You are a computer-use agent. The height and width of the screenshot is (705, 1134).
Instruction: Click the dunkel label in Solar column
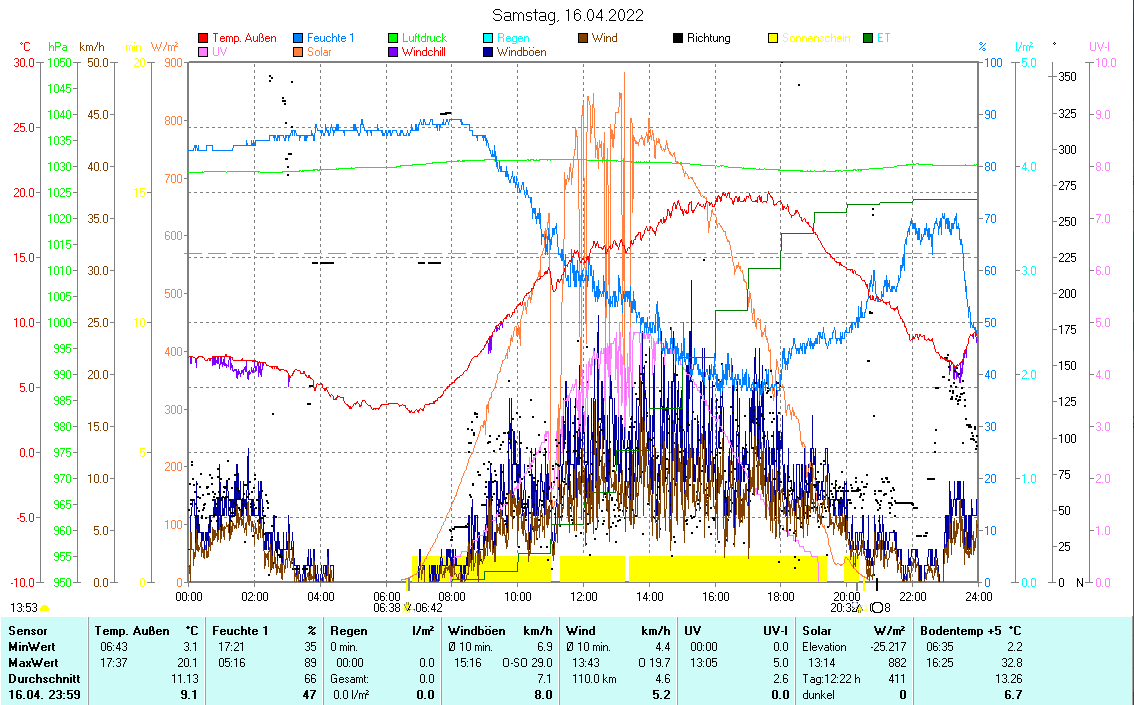click(818, 695)
